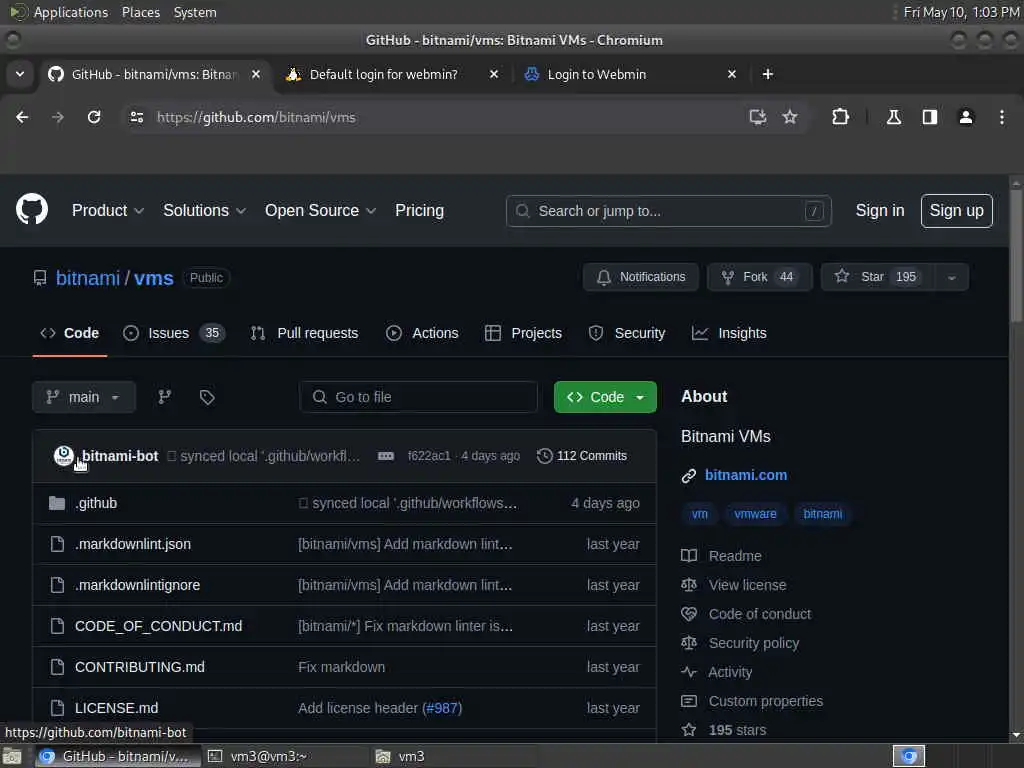Screen dimensions: 1024x768
Task: View branches icon next to main
Action: coord(165,397)
